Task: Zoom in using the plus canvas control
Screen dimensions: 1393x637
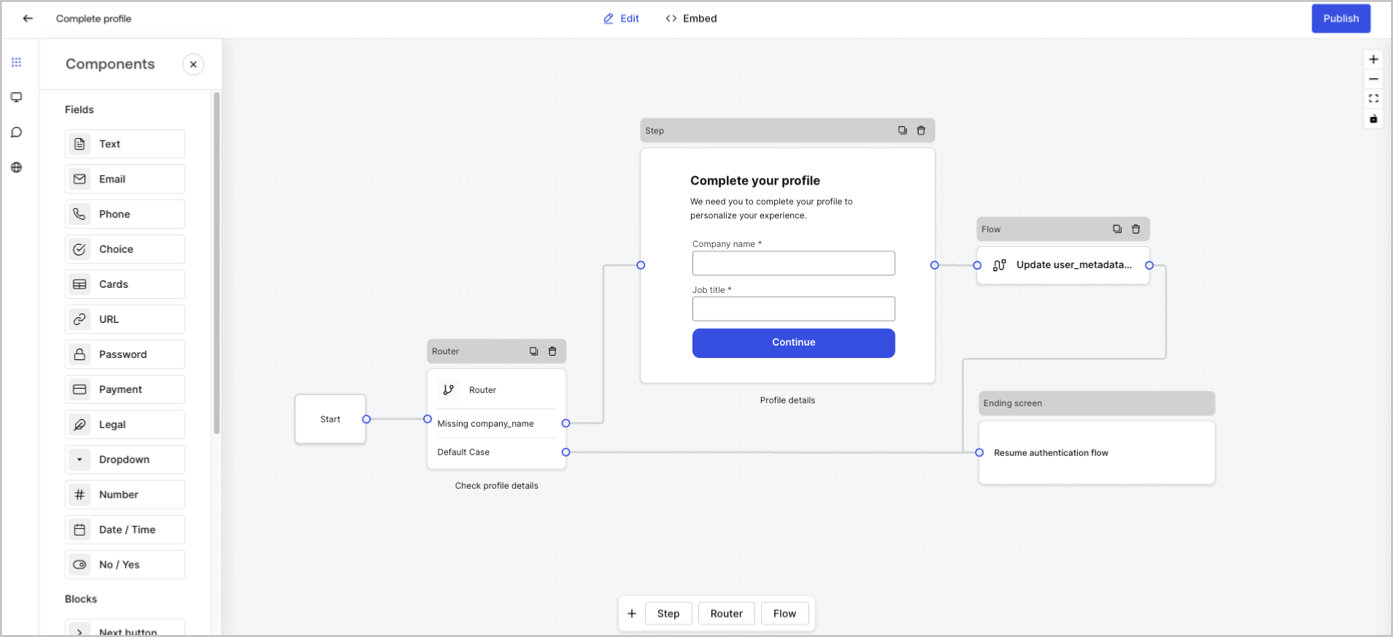Action: (x=1373, y=59)
